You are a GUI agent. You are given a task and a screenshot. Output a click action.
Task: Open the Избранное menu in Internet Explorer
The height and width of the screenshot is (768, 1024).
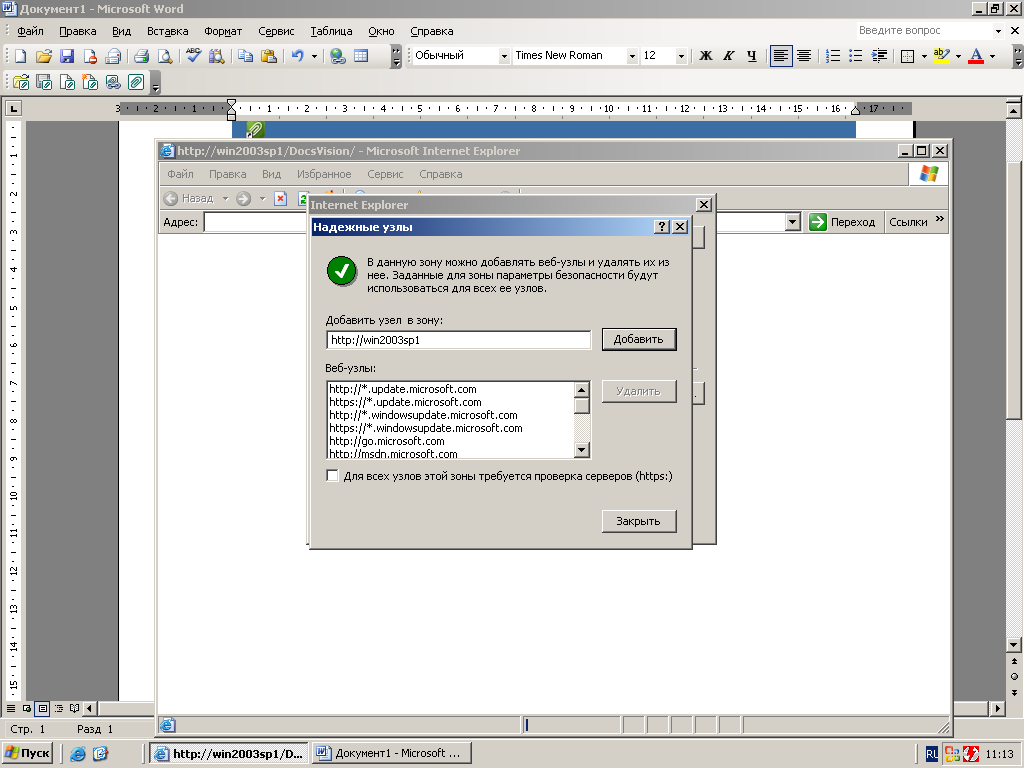coord(324,174)
